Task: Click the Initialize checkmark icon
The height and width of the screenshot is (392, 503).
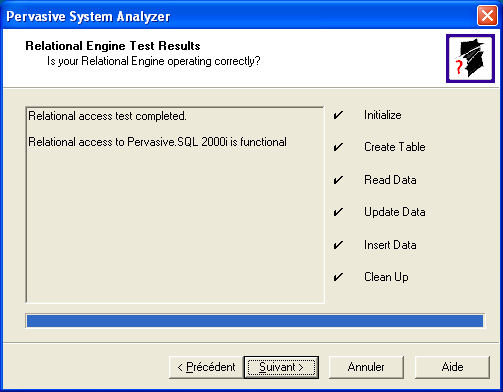Action: pos(338,115)
